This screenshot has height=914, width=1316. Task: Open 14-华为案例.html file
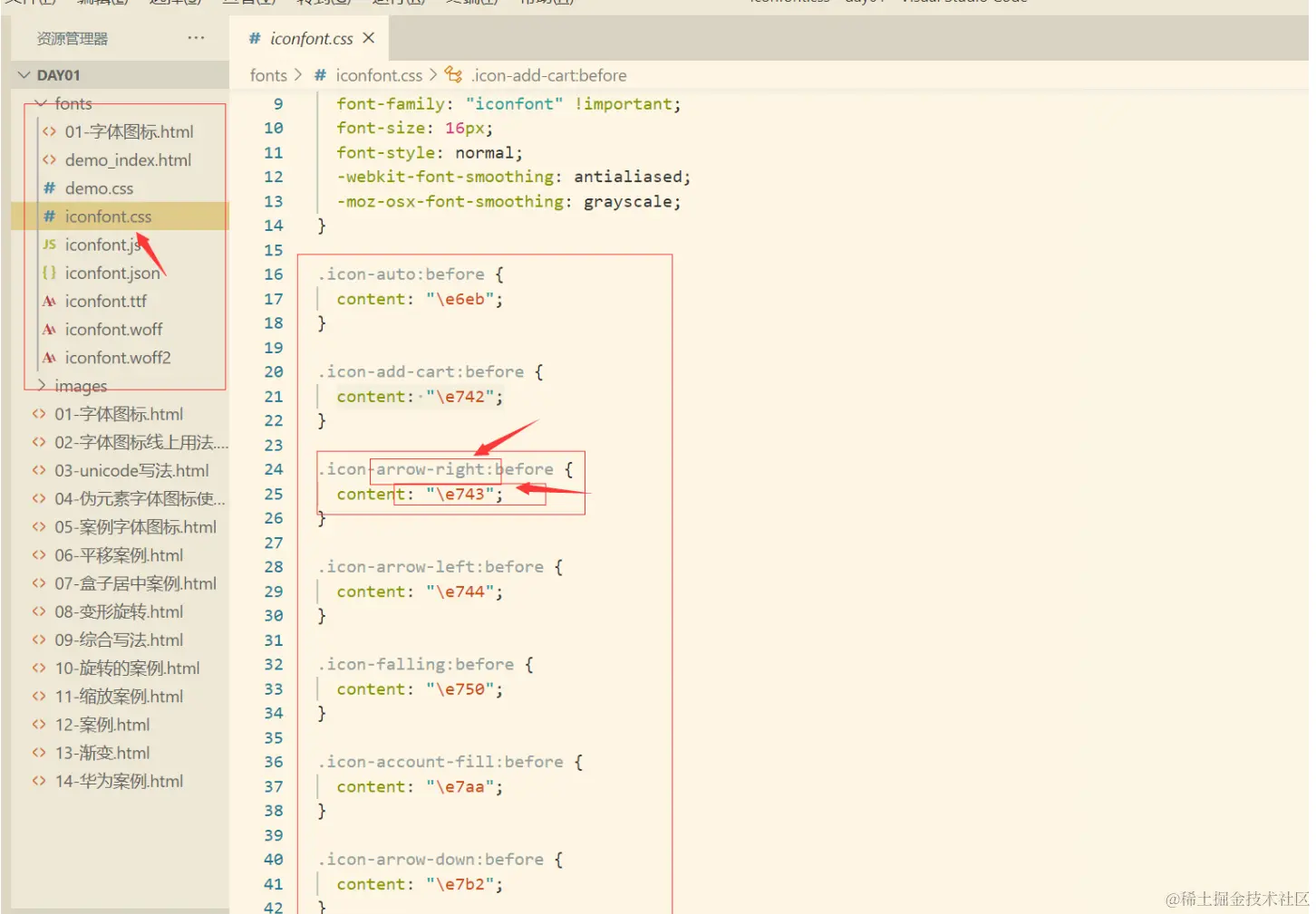coord(119,781)
